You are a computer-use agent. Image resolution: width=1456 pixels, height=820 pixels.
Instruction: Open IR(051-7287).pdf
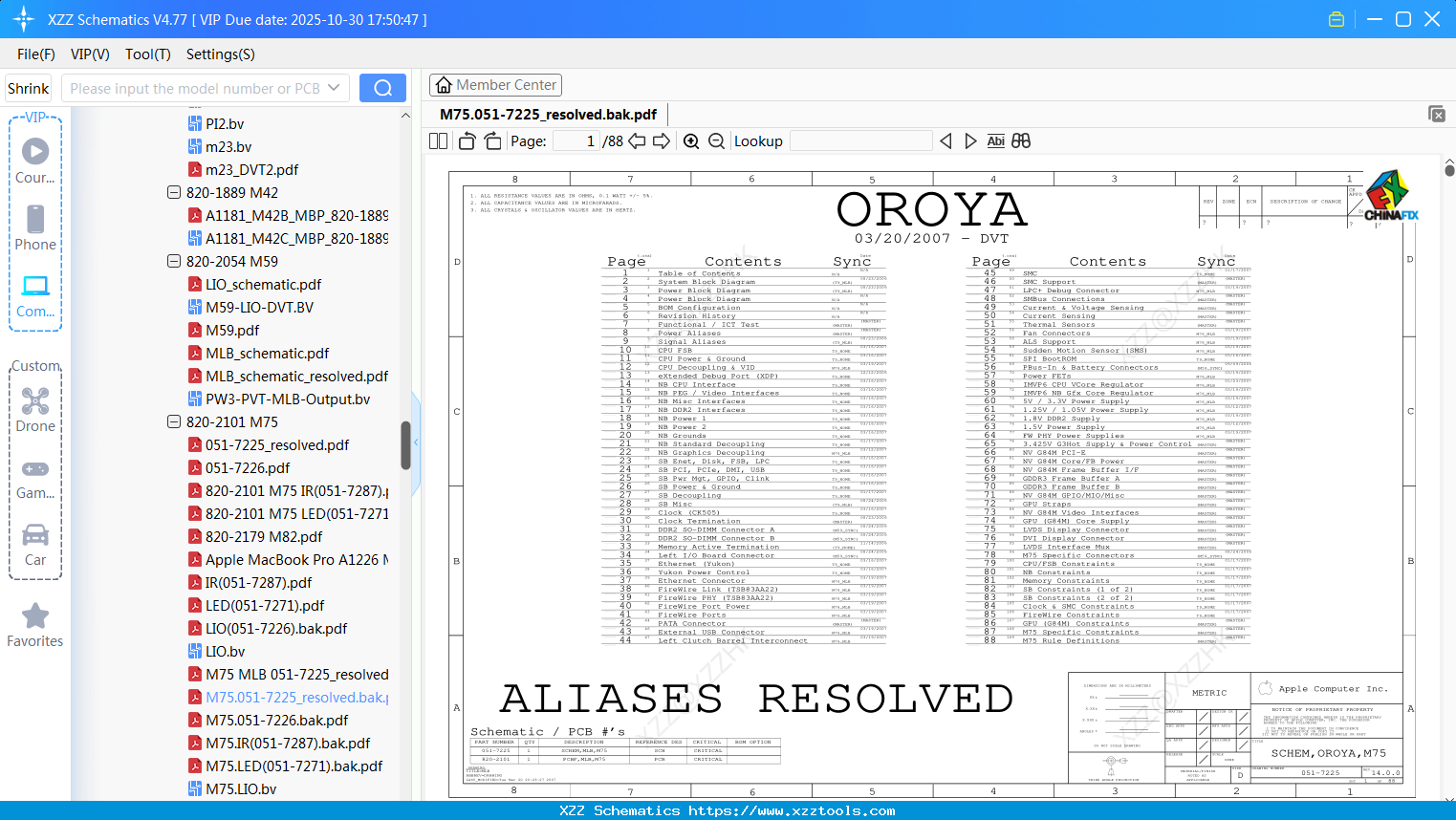tap(250, 582)
